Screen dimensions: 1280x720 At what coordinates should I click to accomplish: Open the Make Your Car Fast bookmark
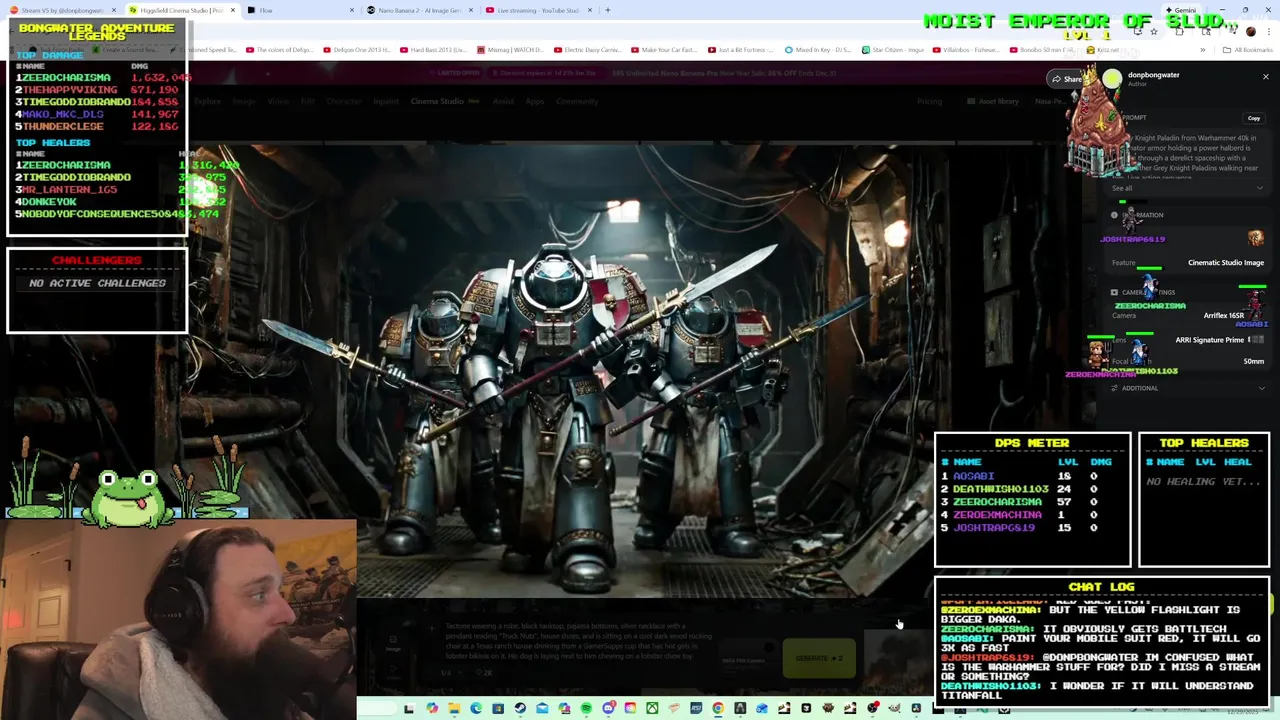pyautogui.click(x=663, y=50)
